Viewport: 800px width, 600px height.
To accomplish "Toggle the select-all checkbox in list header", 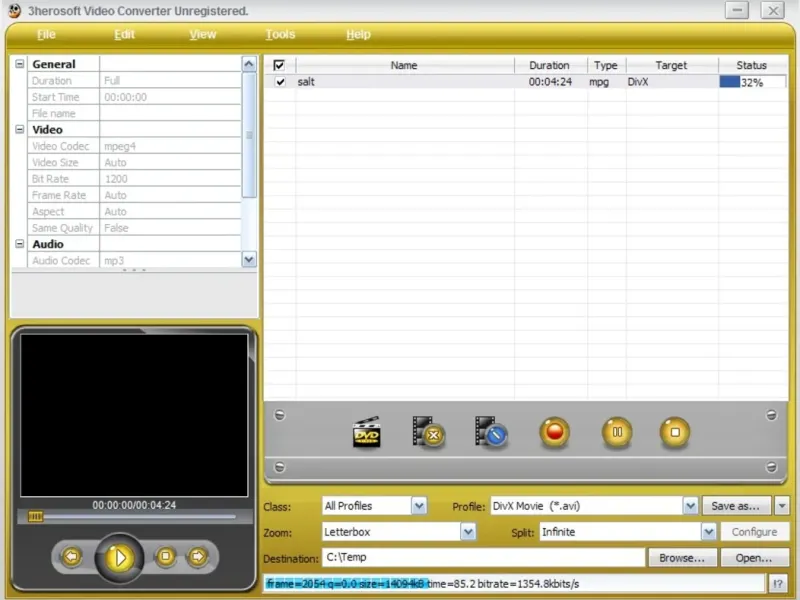I will pyautogui.click(x=279, y=65).
